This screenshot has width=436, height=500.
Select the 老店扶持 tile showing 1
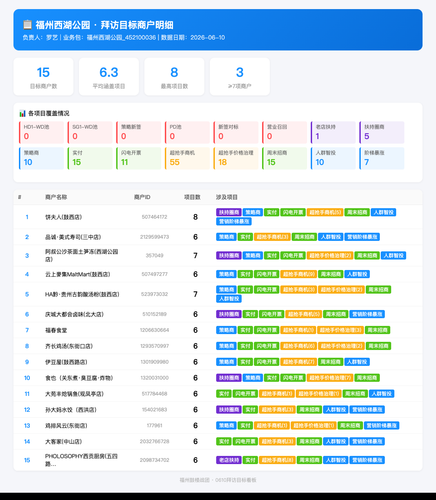click(x=333, y=132)
